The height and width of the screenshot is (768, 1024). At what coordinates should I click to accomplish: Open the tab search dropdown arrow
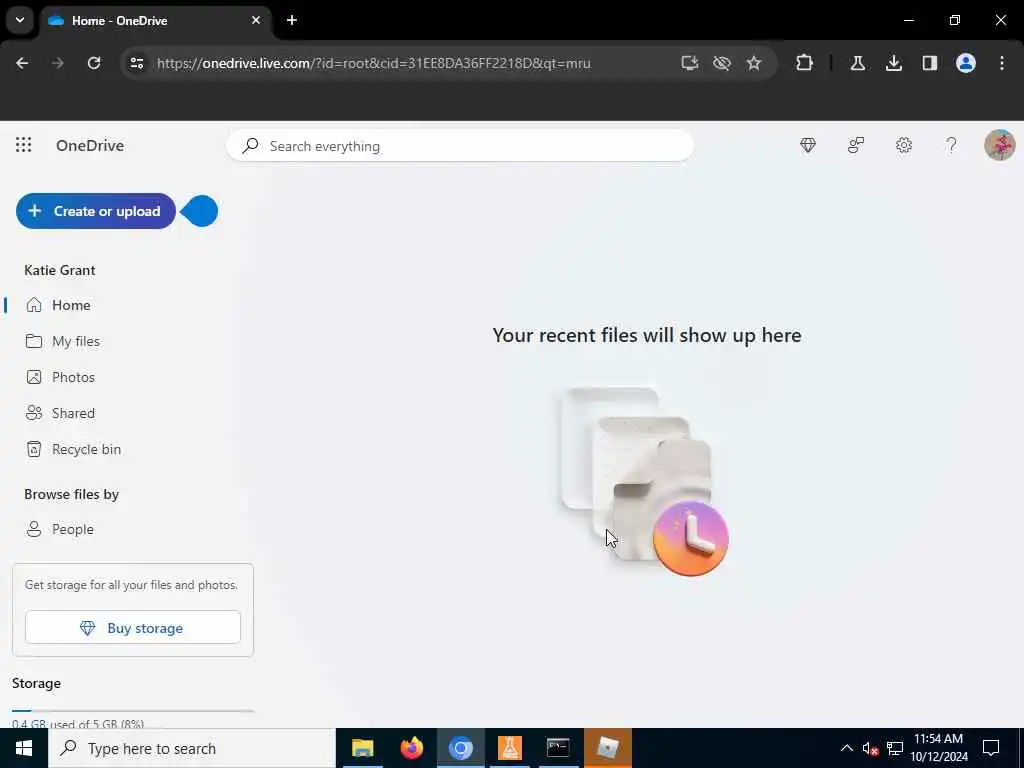click(x=20, y=20)
